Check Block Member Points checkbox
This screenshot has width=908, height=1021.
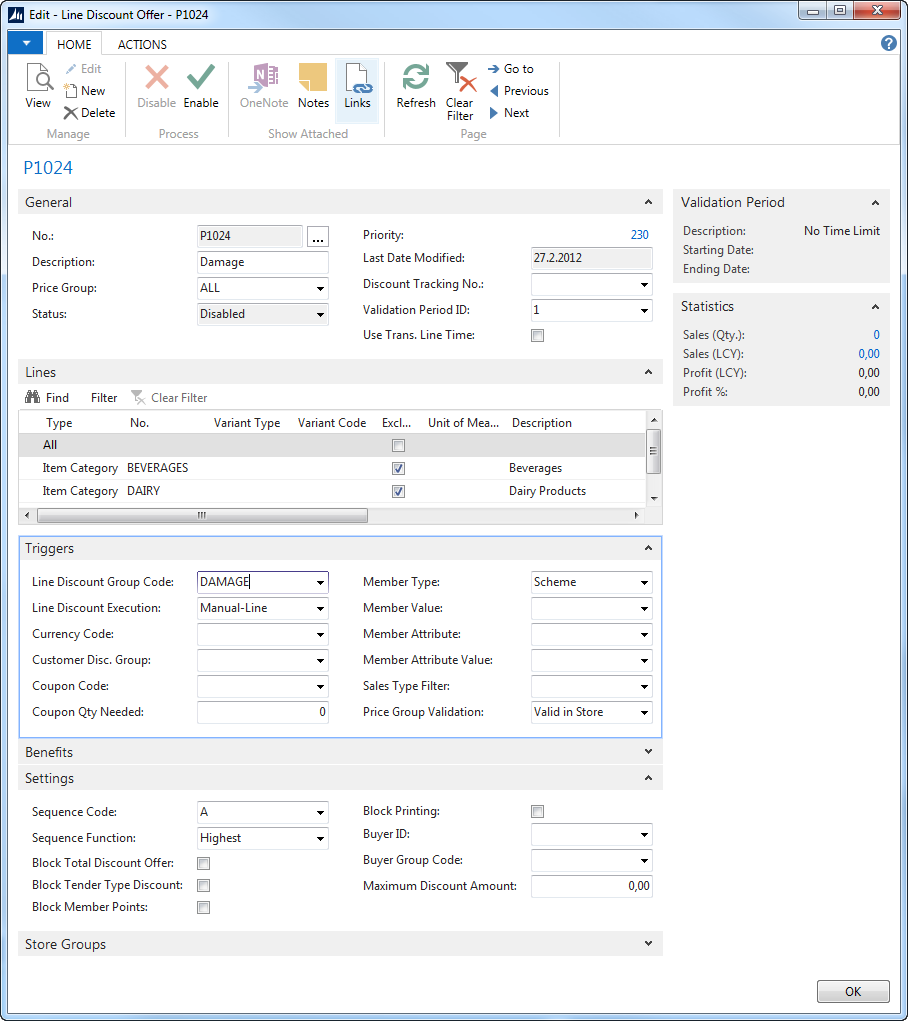coord(204,908)
